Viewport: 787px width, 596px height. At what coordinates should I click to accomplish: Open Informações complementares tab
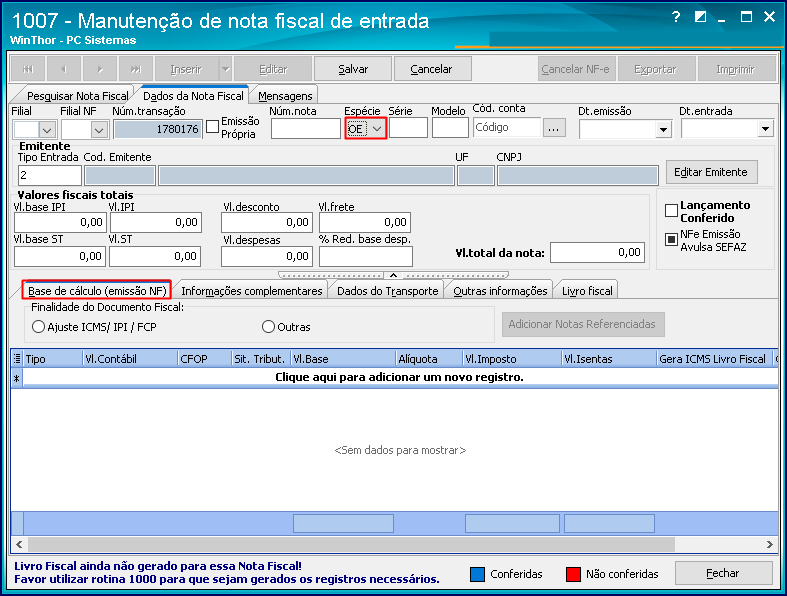[x=251, y=291]
